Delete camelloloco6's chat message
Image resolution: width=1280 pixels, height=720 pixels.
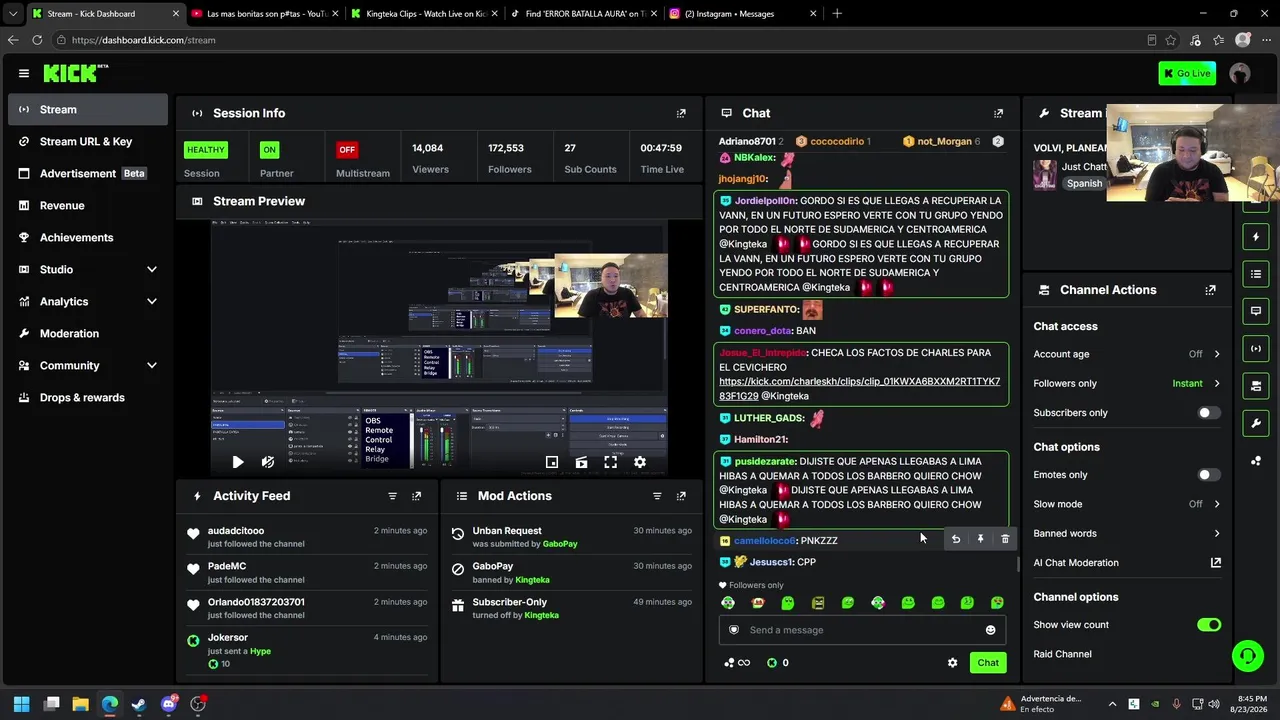(x=1005, y=539)
